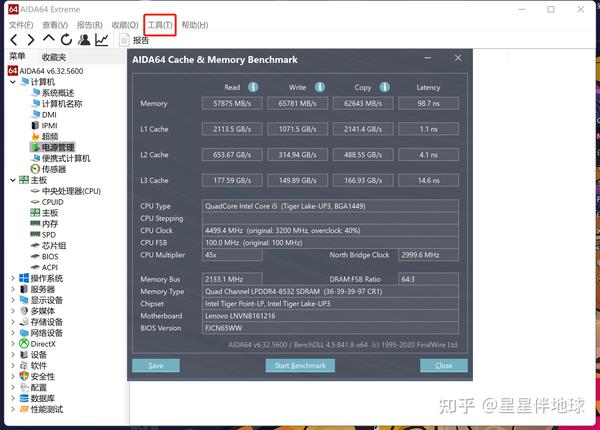Screen dimensions: 600x430
Task: Select the 设备 tree item
Action: pos(39,355)
